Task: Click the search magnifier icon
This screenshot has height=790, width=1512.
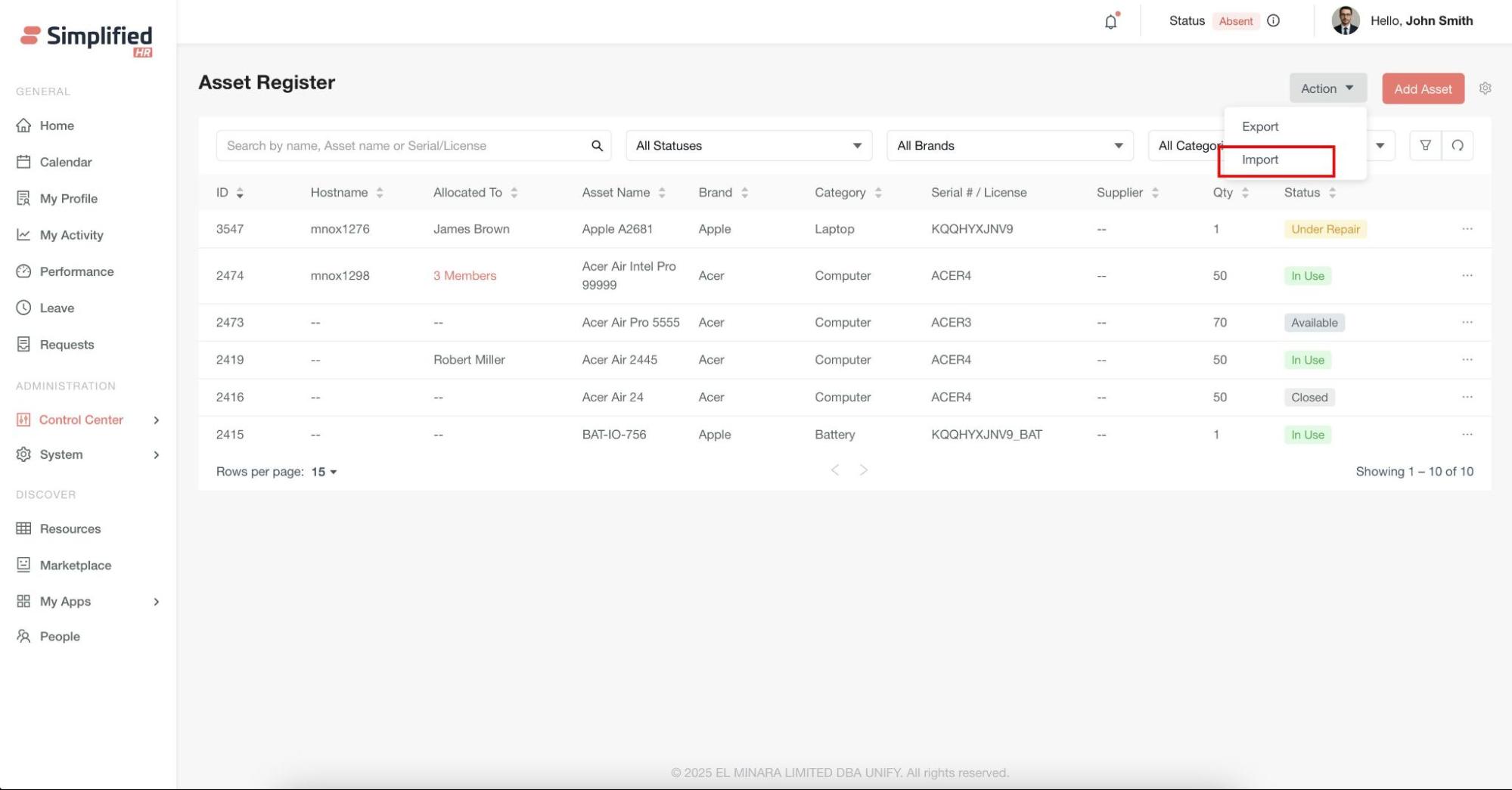Action: (x=597, y=146)
